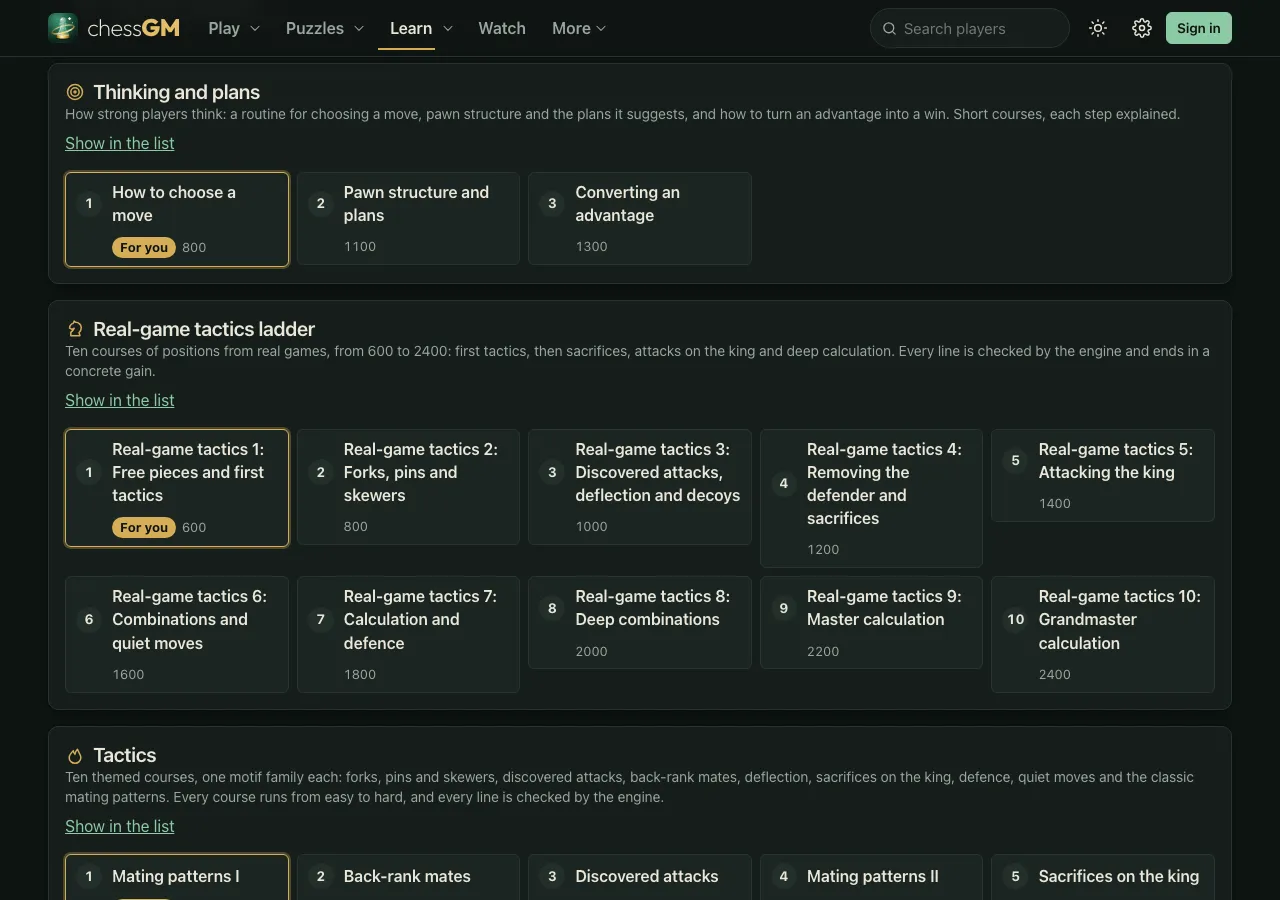
Task: Click the Sign in button
Action: click(x=1198, y=28)
